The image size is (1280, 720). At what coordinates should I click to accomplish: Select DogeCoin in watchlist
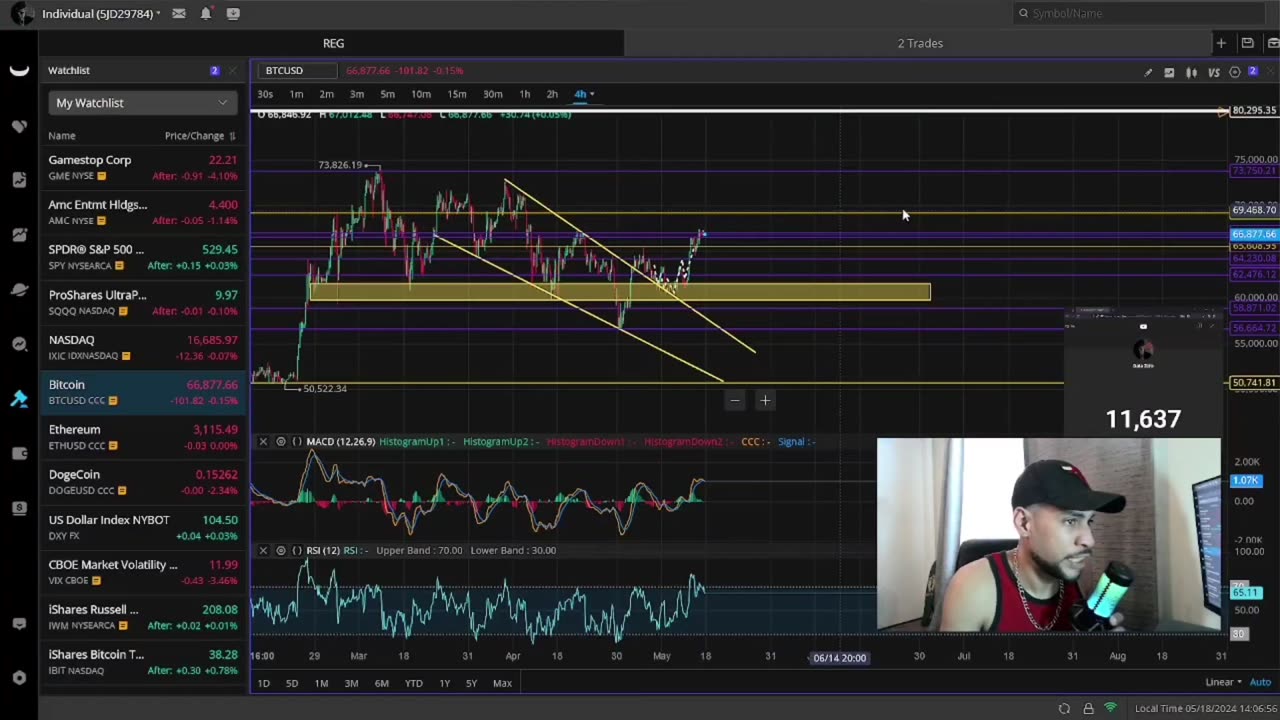click(143, 482)
